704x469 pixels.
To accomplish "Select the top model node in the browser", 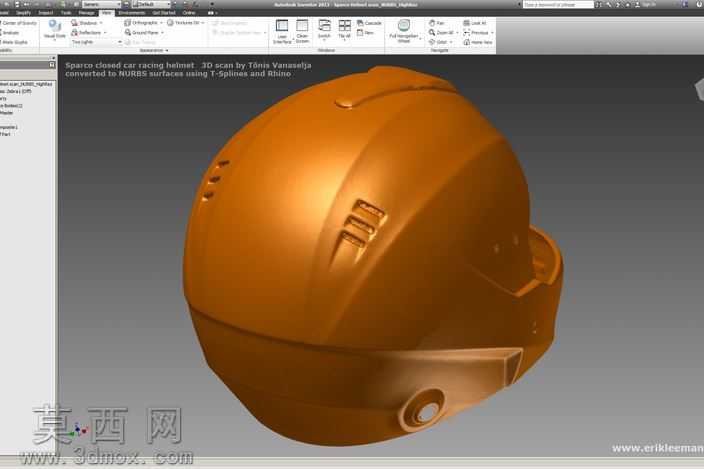I will 26,84.
